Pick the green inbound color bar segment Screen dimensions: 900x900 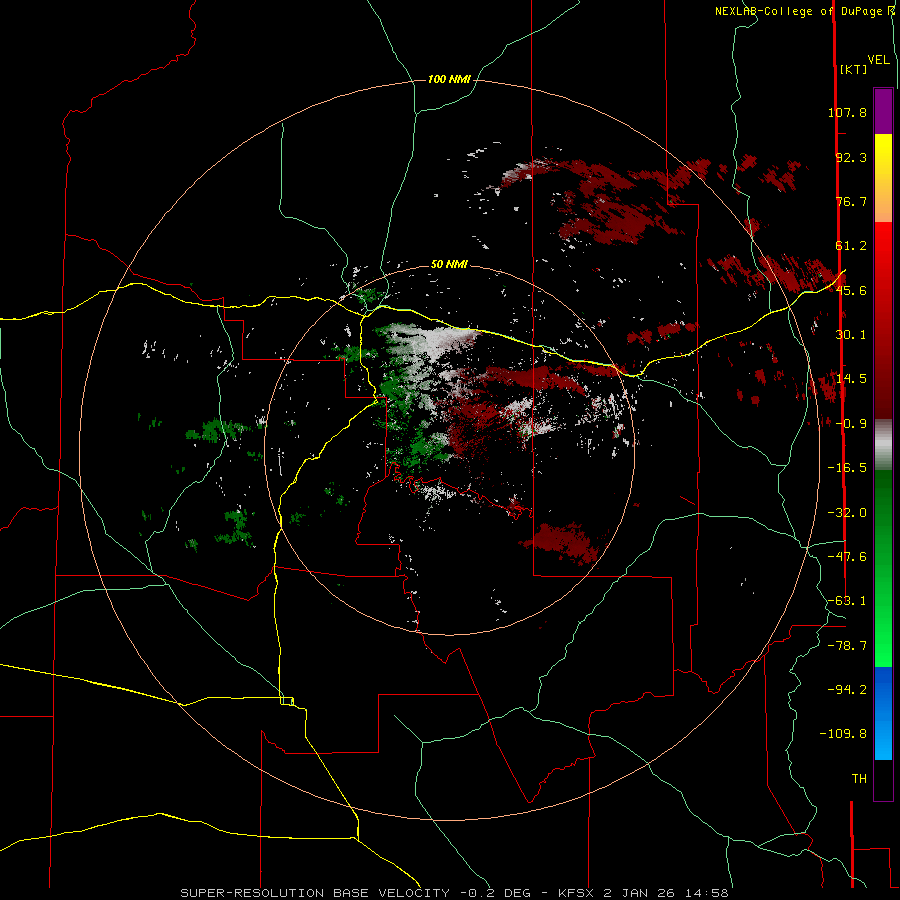[883, 568]
